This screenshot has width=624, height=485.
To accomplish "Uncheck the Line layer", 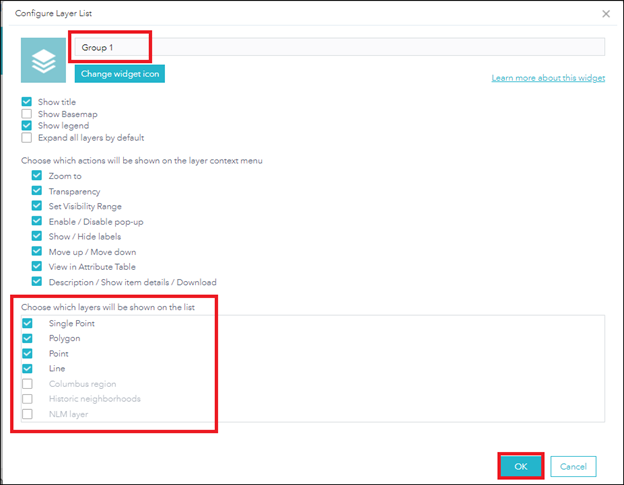I will (x=27, y=368).
